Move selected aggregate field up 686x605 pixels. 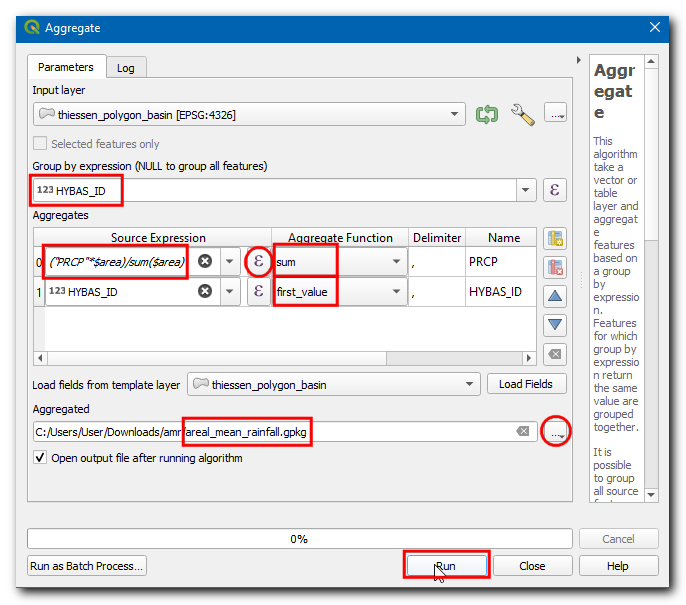click(x=555, y=296)
